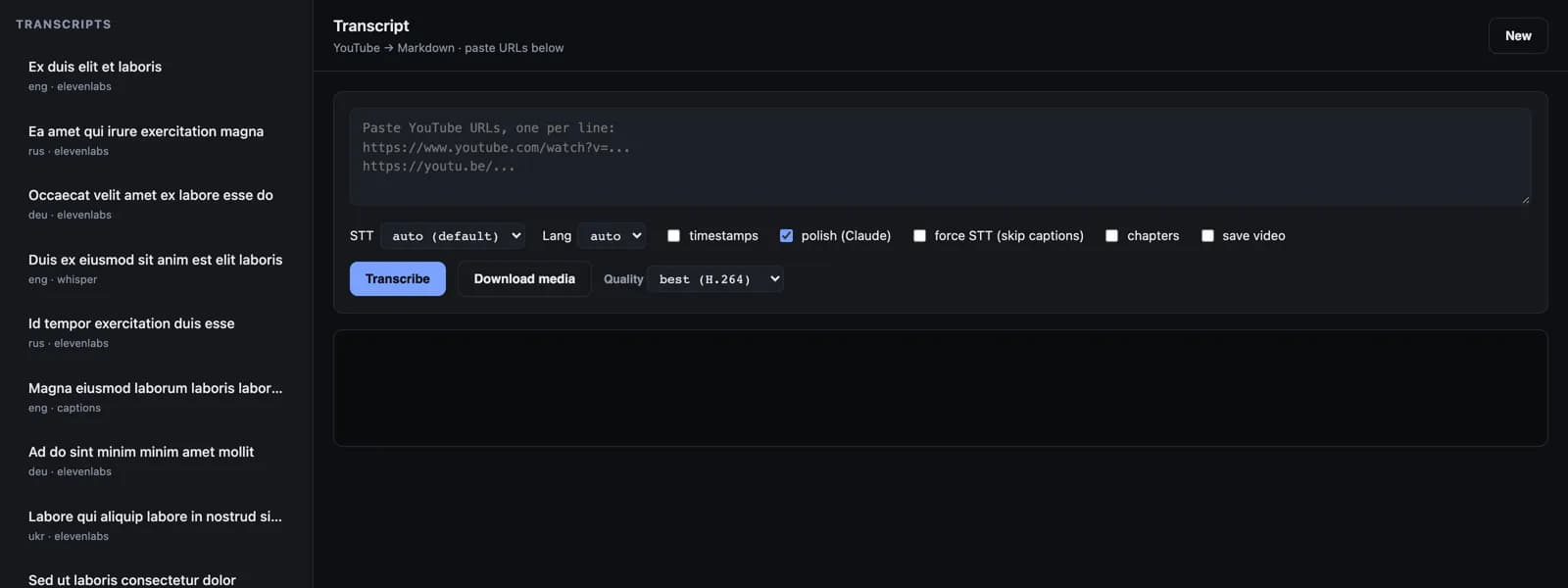Enable force STT (skip captions)
Viewport: 1568px width, 588px height.
[919, 235]
